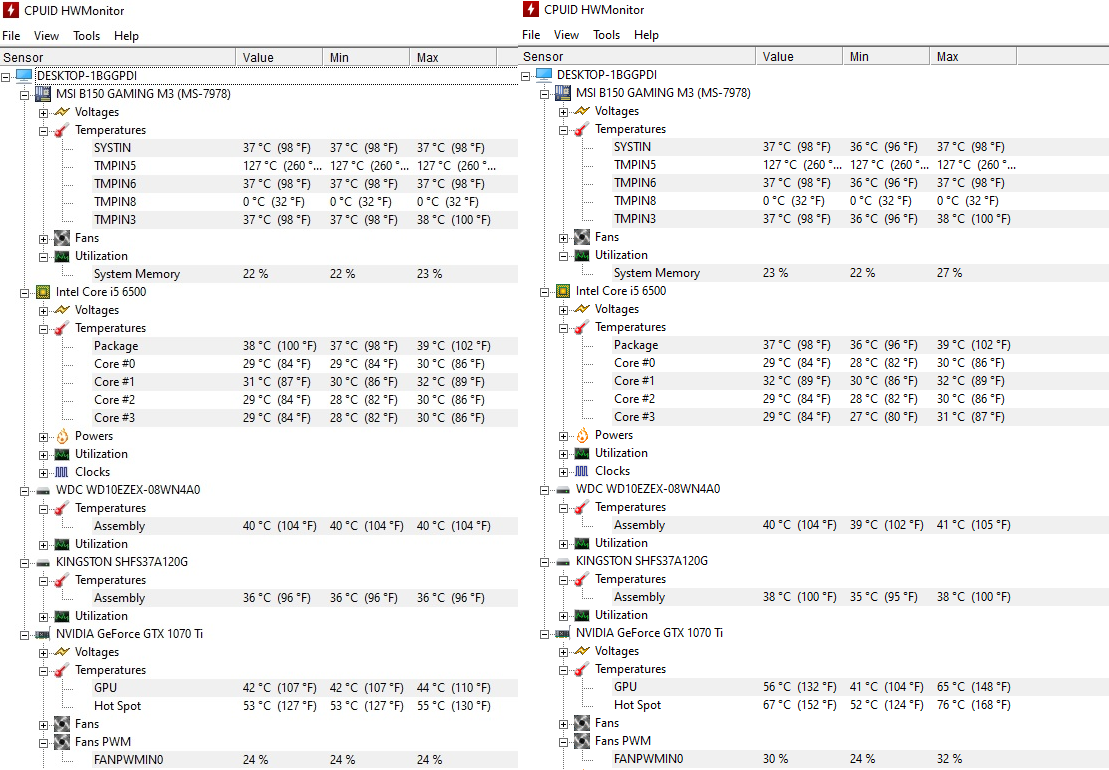1109x770 pixels.
Task: Collapse DESKTOP-1BGGPDI root node in left window
Action: (x=6, y=76)
